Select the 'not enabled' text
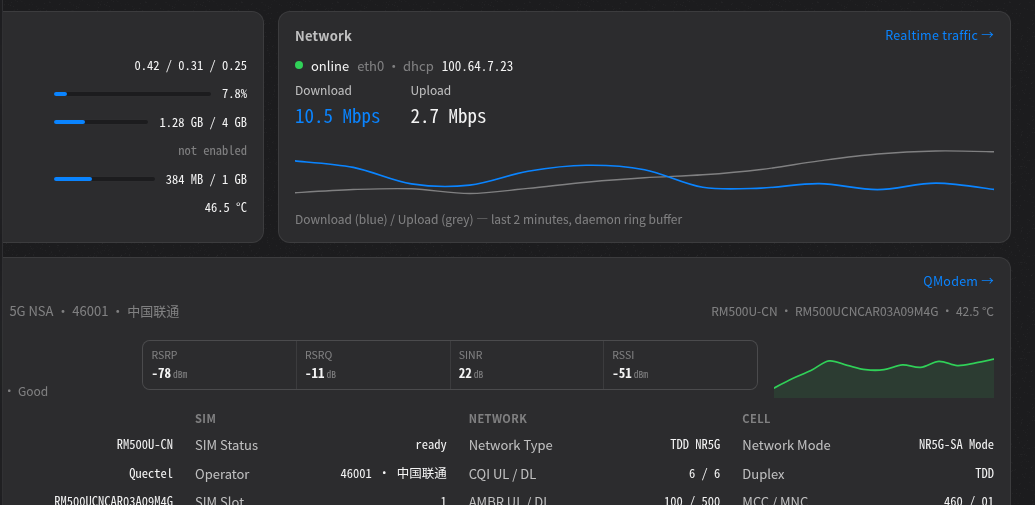 click(x=213, y=151)
